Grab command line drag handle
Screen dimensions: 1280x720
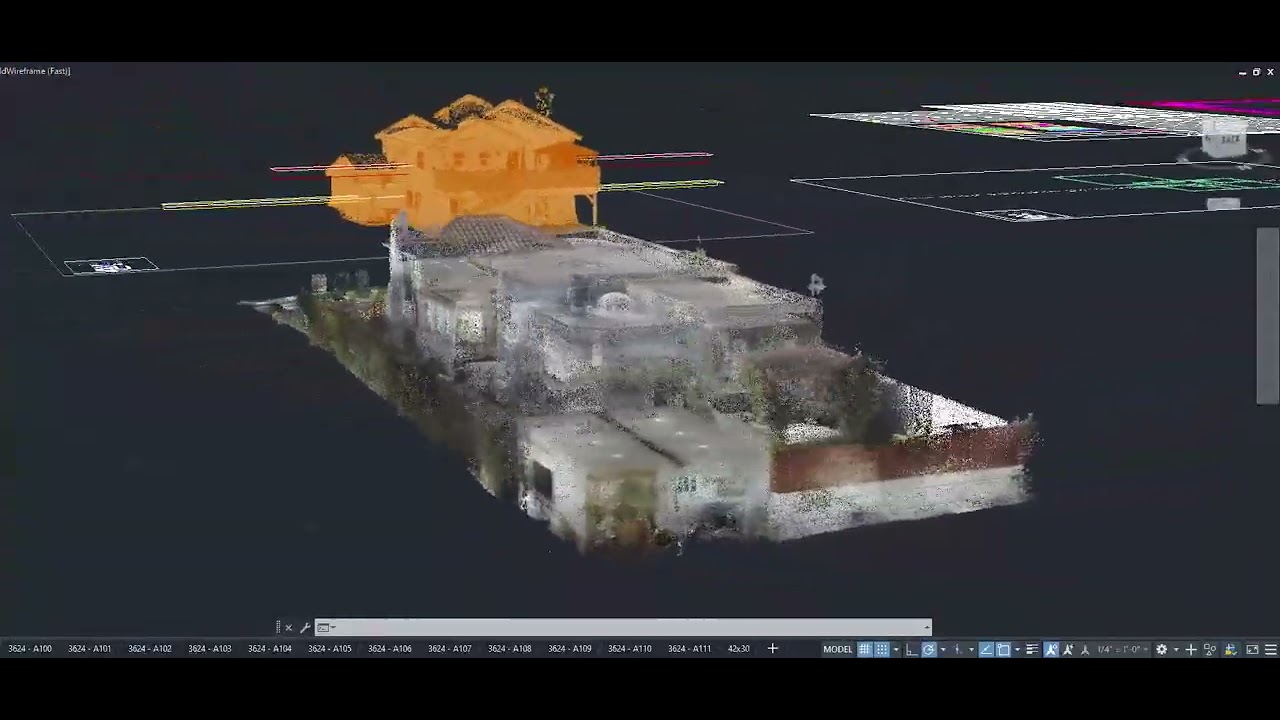[x=278, y=628]
